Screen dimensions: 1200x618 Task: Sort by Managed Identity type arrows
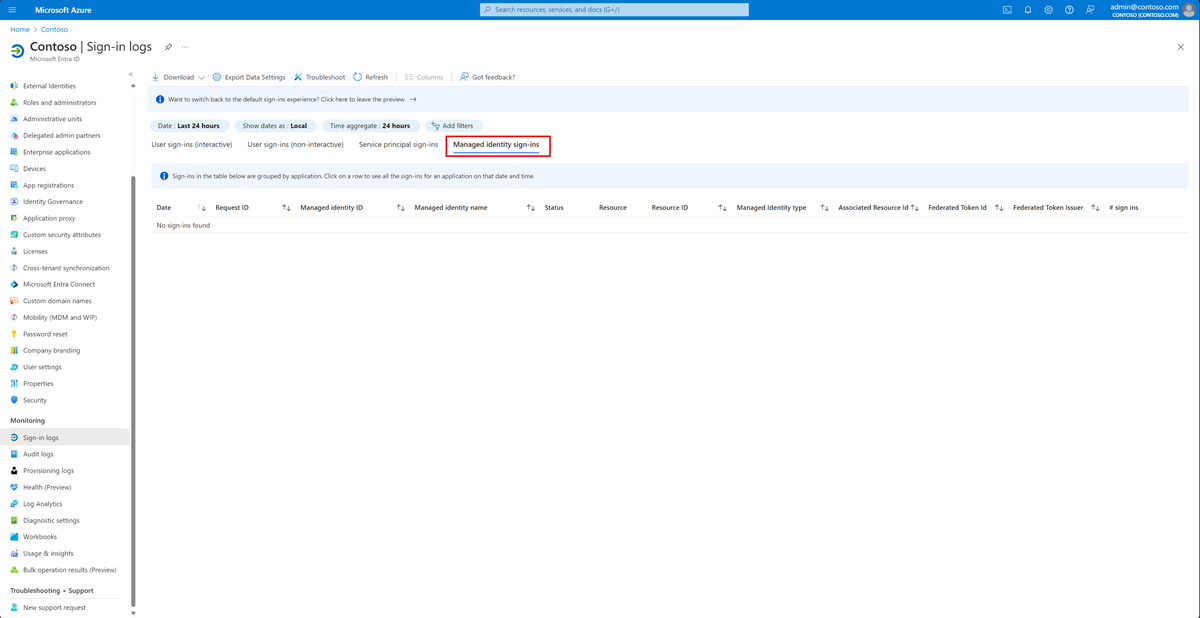[x=824, y=208]
